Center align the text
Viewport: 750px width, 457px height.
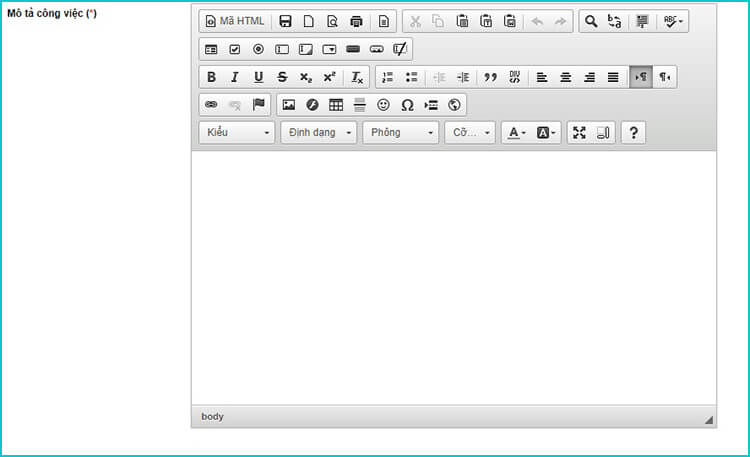(x=565, y=77)
